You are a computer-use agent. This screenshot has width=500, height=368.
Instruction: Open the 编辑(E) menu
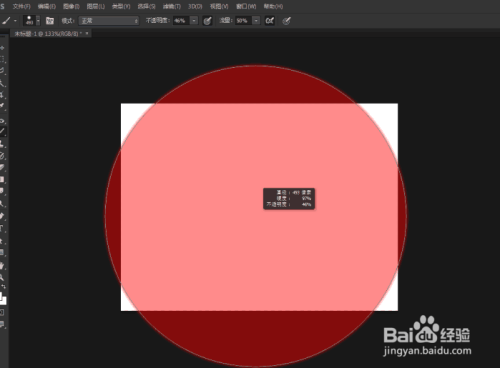coord(47,6)
